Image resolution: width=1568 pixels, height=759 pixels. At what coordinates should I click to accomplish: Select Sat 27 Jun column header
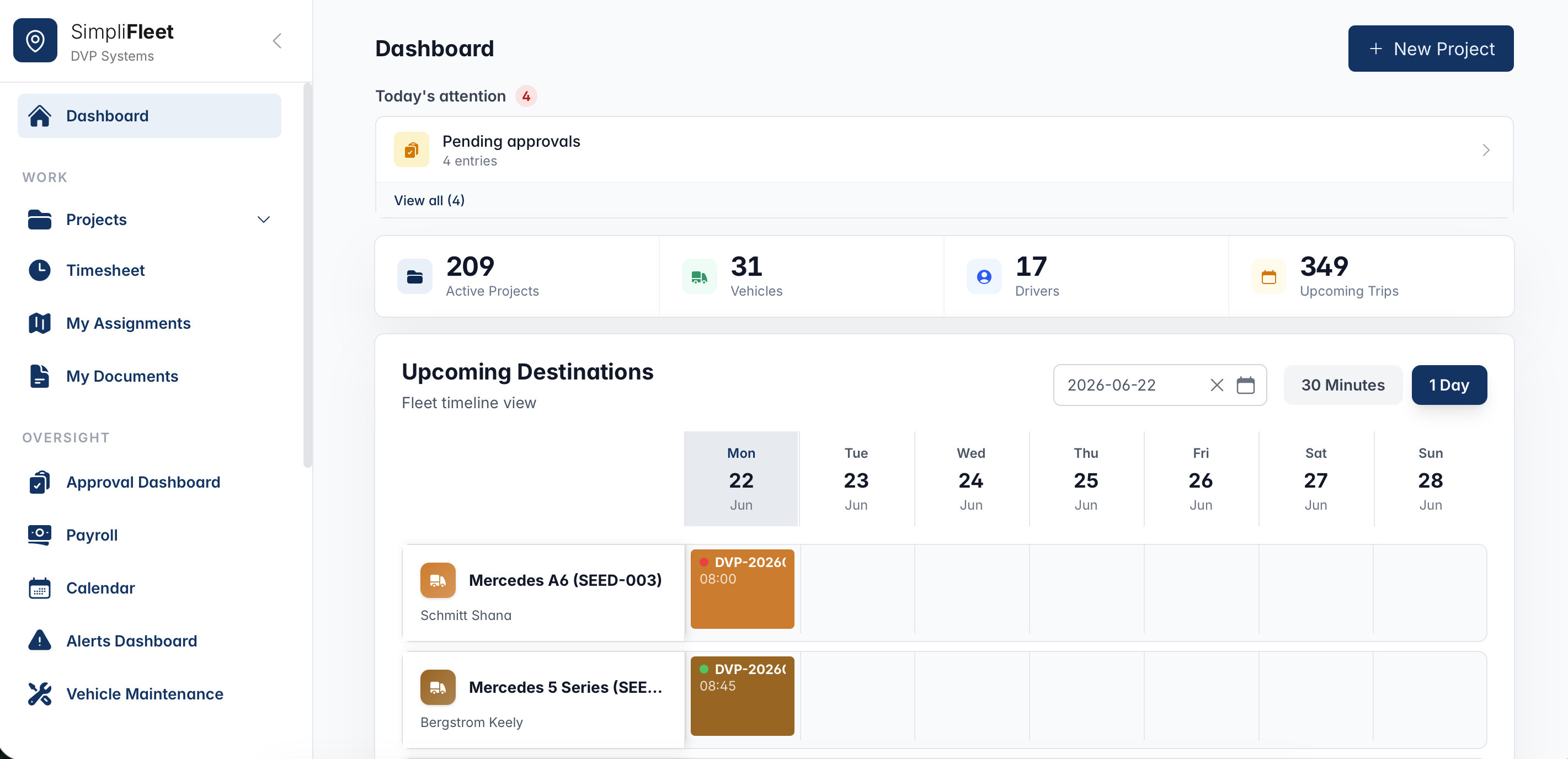tap(1315, 478)
